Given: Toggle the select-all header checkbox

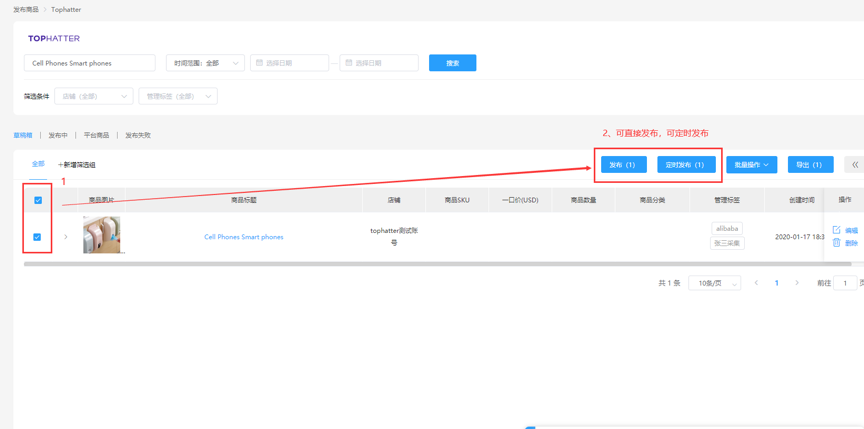Looking at the screenshot, I should 38,200.
